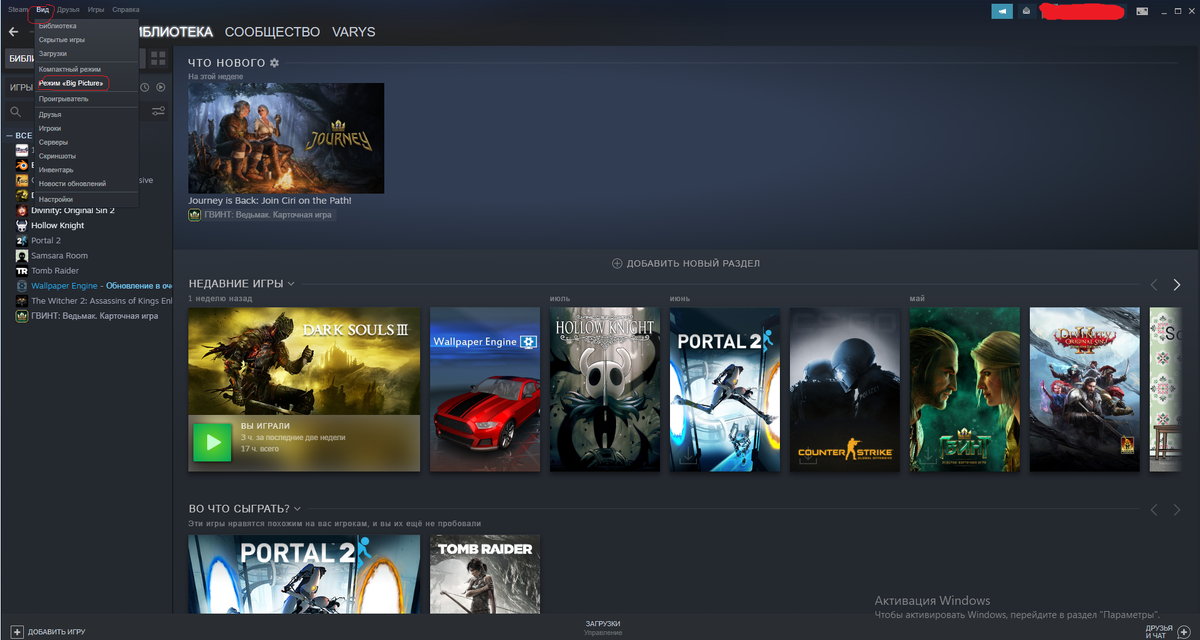Click The Witcher 2 icon in sidebar

pyautogui.click(x=22, y=300)
